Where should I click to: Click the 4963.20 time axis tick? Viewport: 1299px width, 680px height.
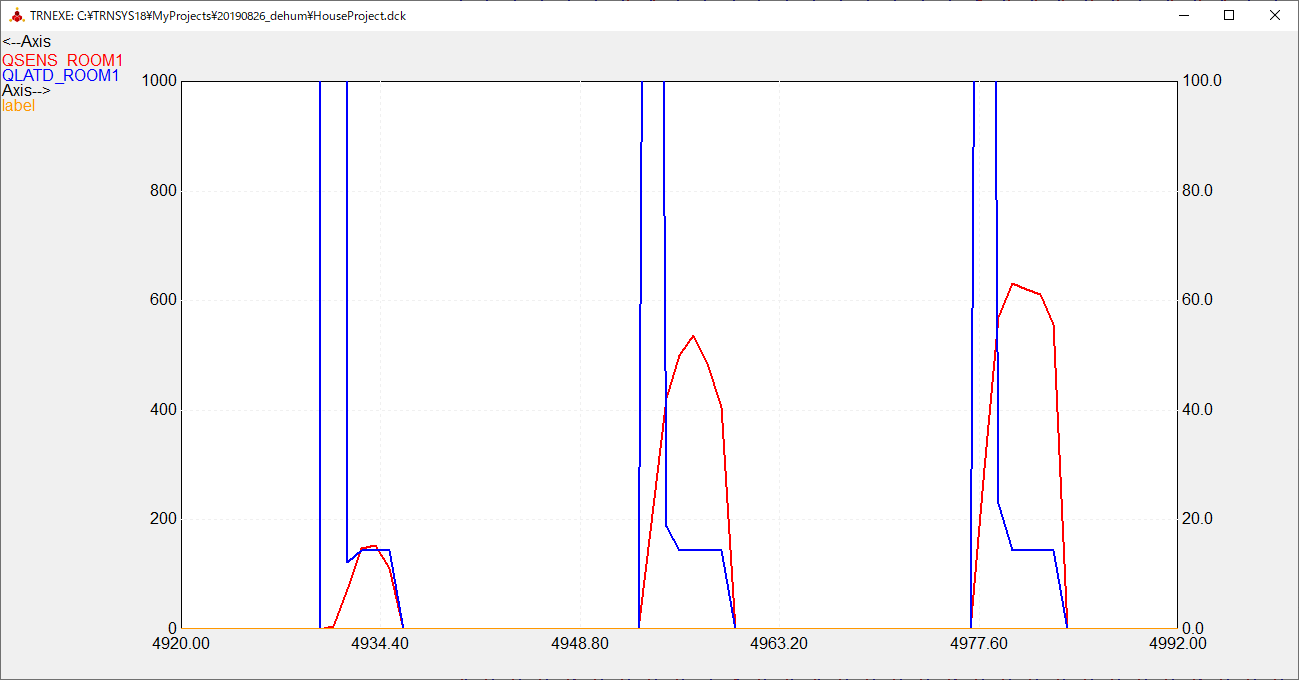click(779, 643)
